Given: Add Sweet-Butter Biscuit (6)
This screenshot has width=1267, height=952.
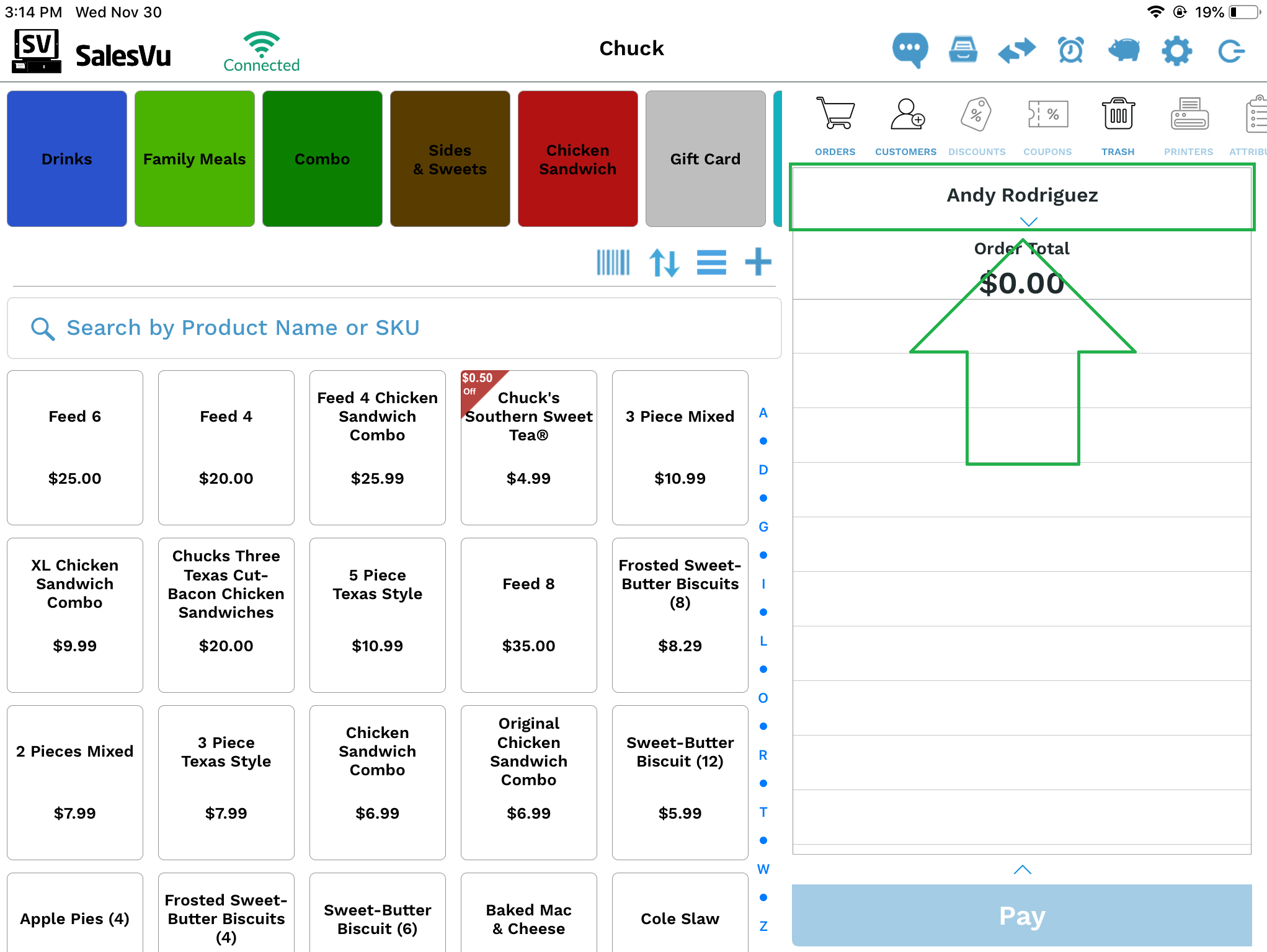Looking at the screenshot, I should [378, 913].
